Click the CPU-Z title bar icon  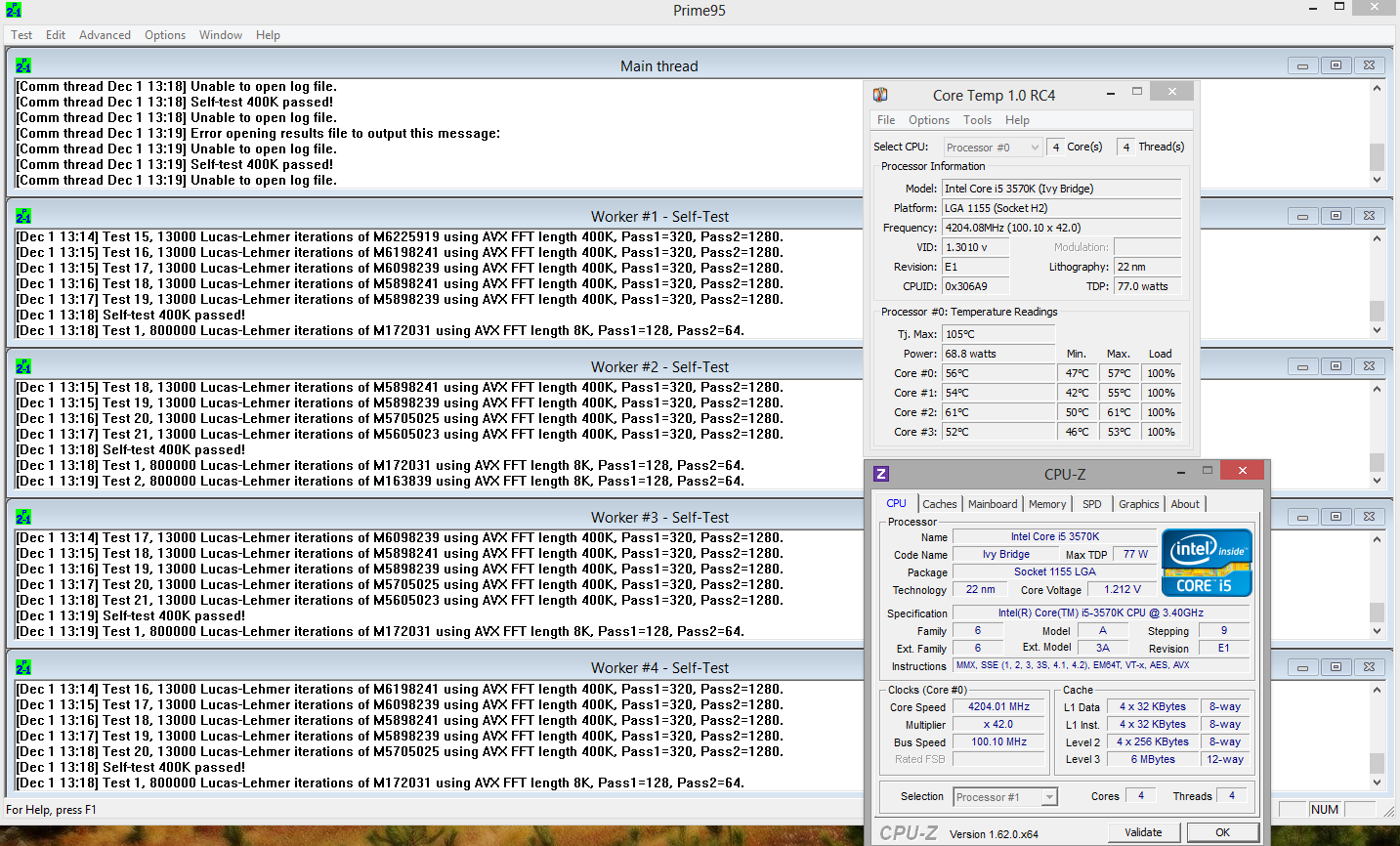point(881,474)
